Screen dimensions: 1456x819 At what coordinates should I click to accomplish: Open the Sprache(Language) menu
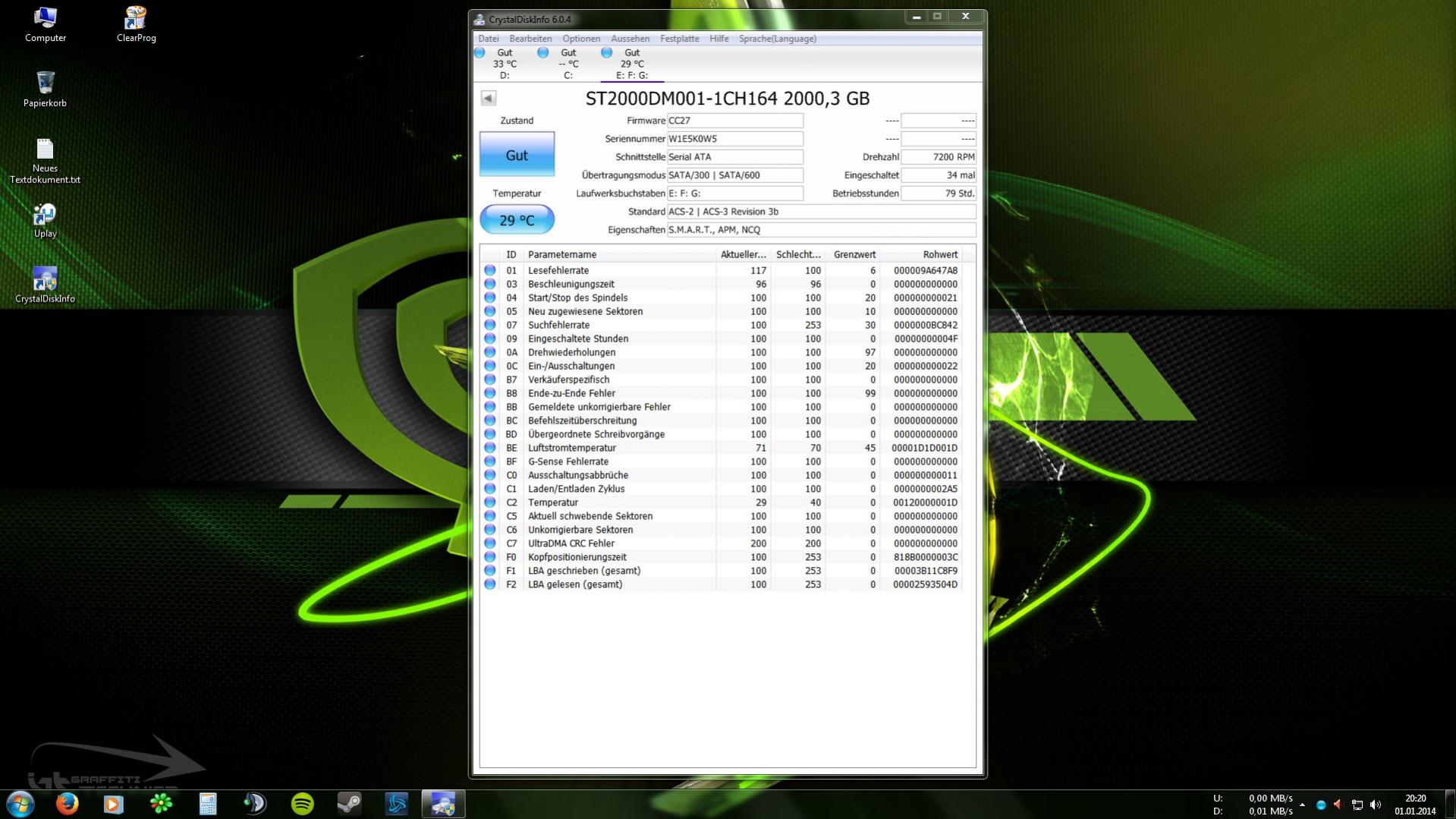click(x=778, y=39)
